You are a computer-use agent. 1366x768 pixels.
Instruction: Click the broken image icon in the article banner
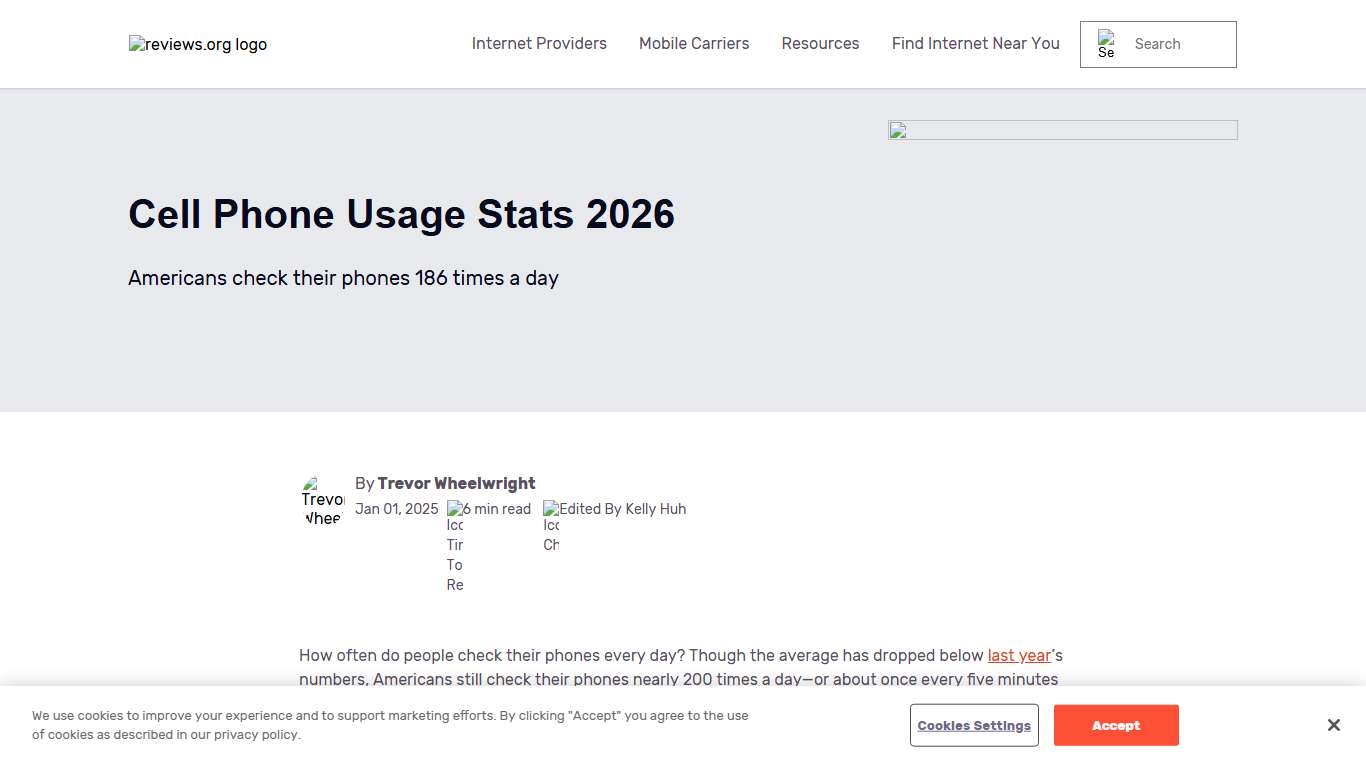point(897,130)
